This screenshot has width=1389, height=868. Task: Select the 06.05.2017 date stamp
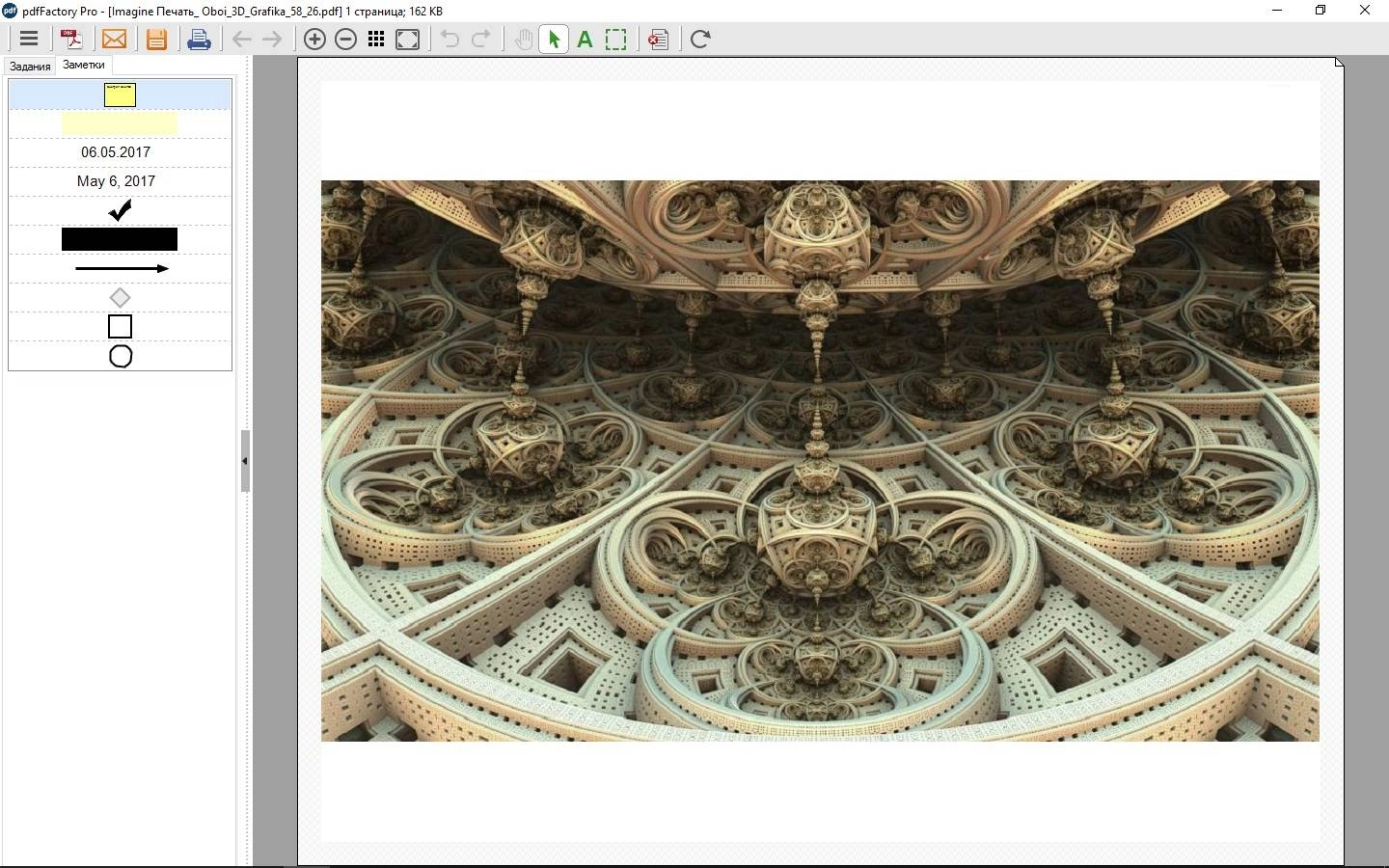click(116, 152)
